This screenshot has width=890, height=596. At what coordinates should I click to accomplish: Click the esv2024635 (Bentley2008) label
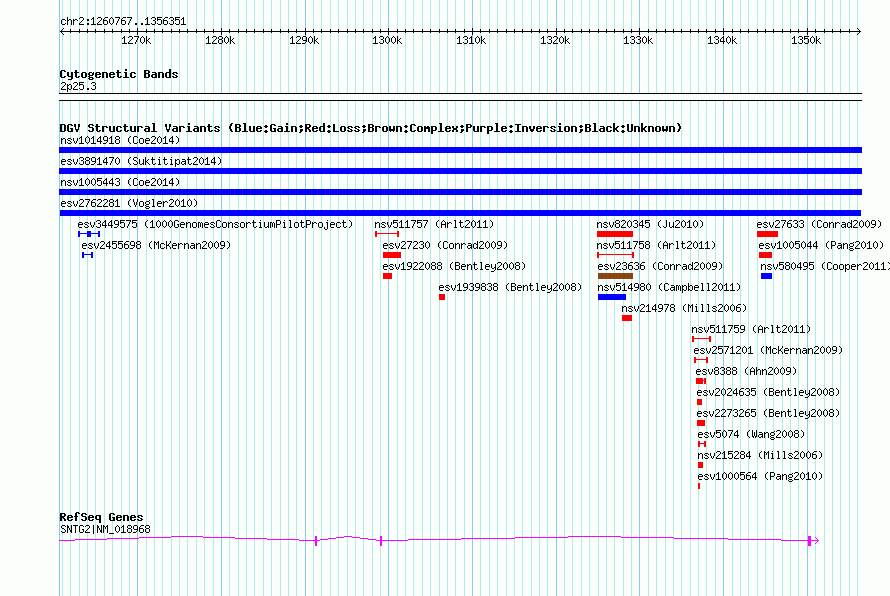[768, 392]
